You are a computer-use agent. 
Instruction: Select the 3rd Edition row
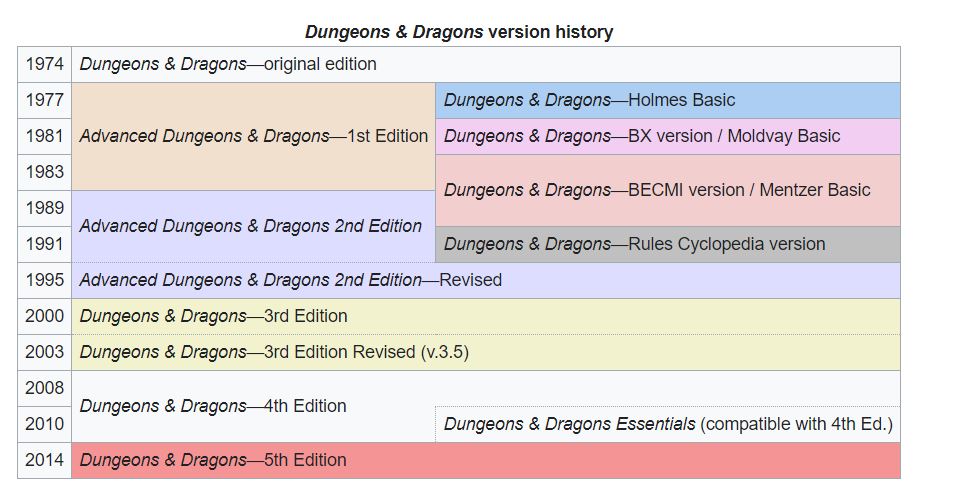pyautogui.click(x=214, y=316)
